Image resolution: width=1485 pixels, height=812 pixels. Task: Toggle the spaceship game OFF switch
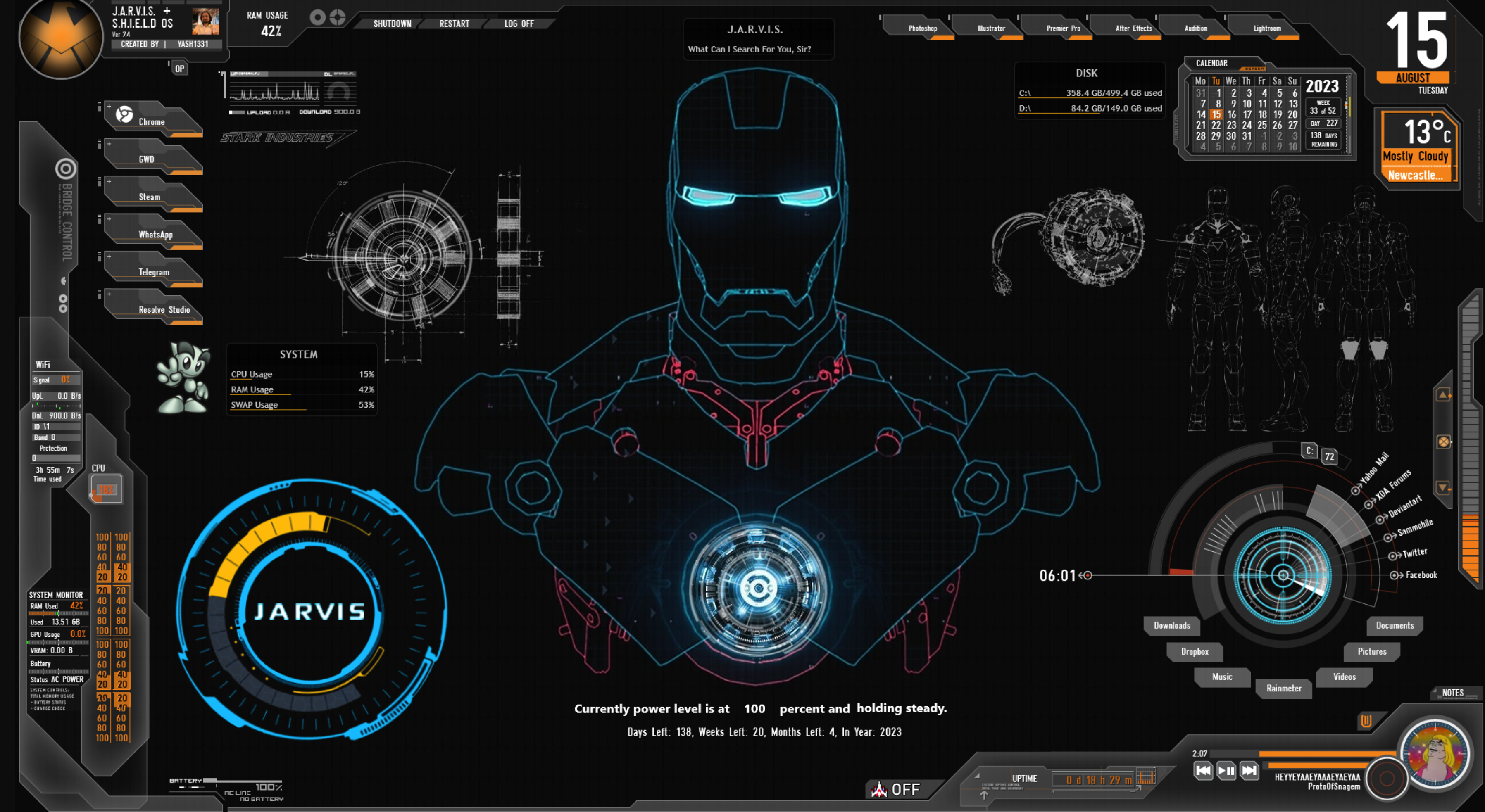897,789
